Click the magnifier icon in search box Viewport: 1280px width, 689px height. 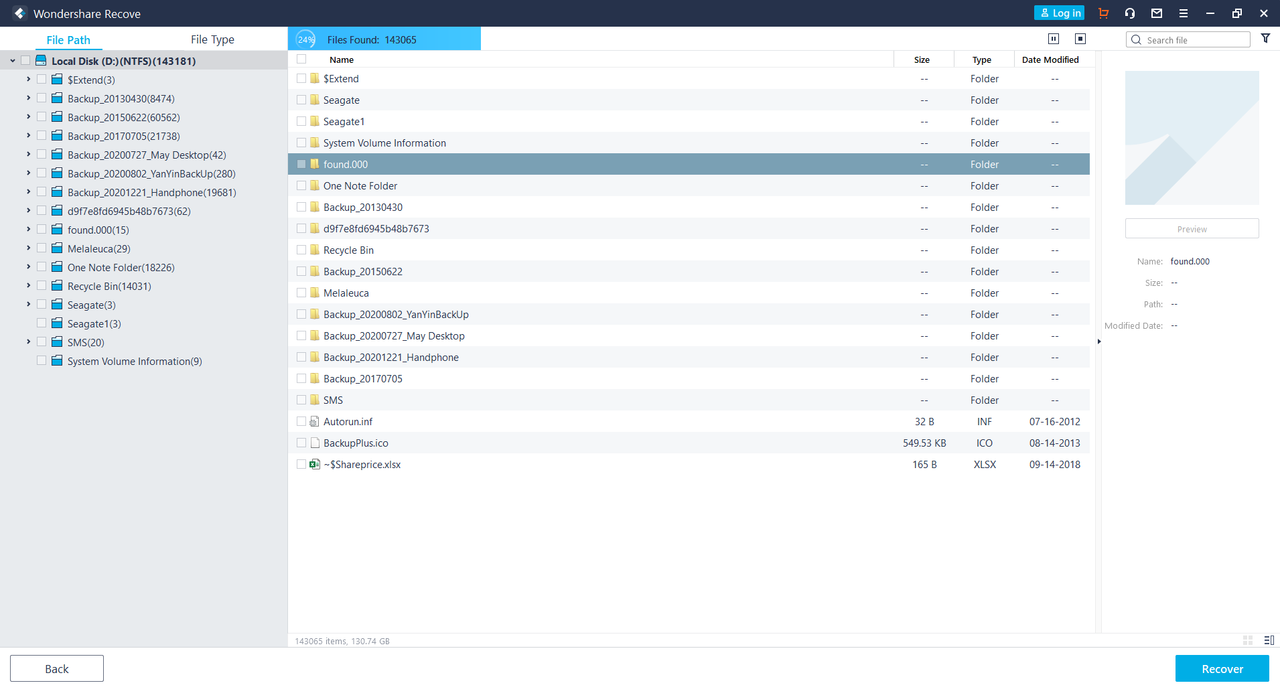(1137, 40)
